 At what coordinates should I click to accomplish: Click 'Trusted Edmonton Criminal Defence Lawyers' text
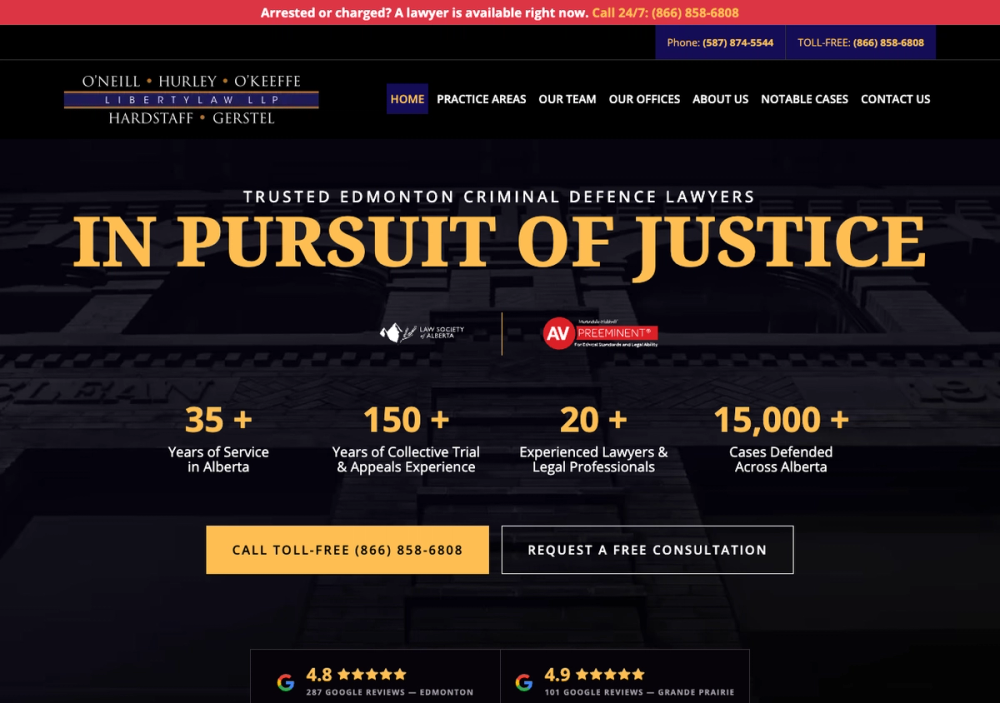pyautogui.click(x=499, y=196)
